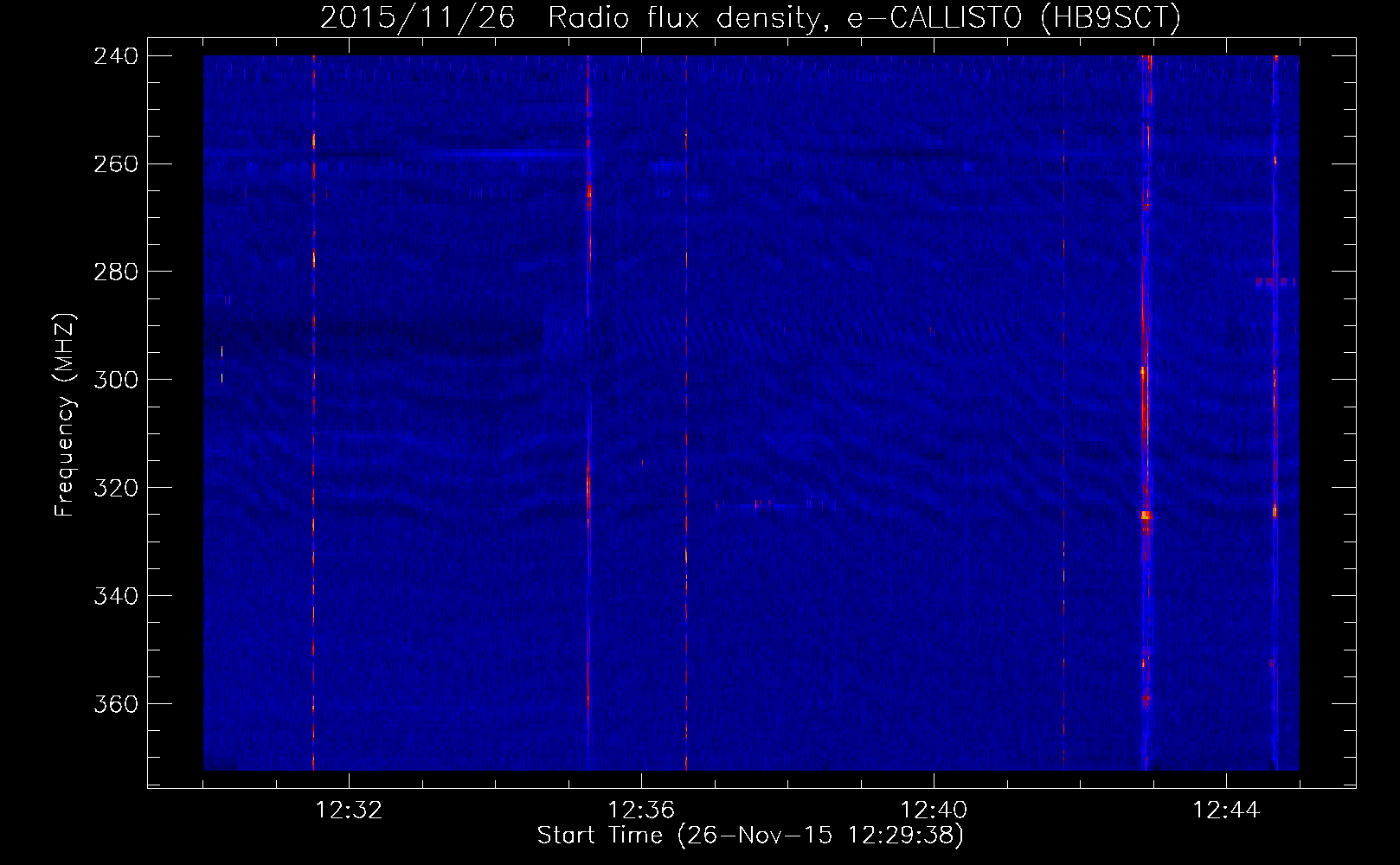1400x865 pixels.
Task: Select the 360 frequency tick label
Action: [116, 704]
